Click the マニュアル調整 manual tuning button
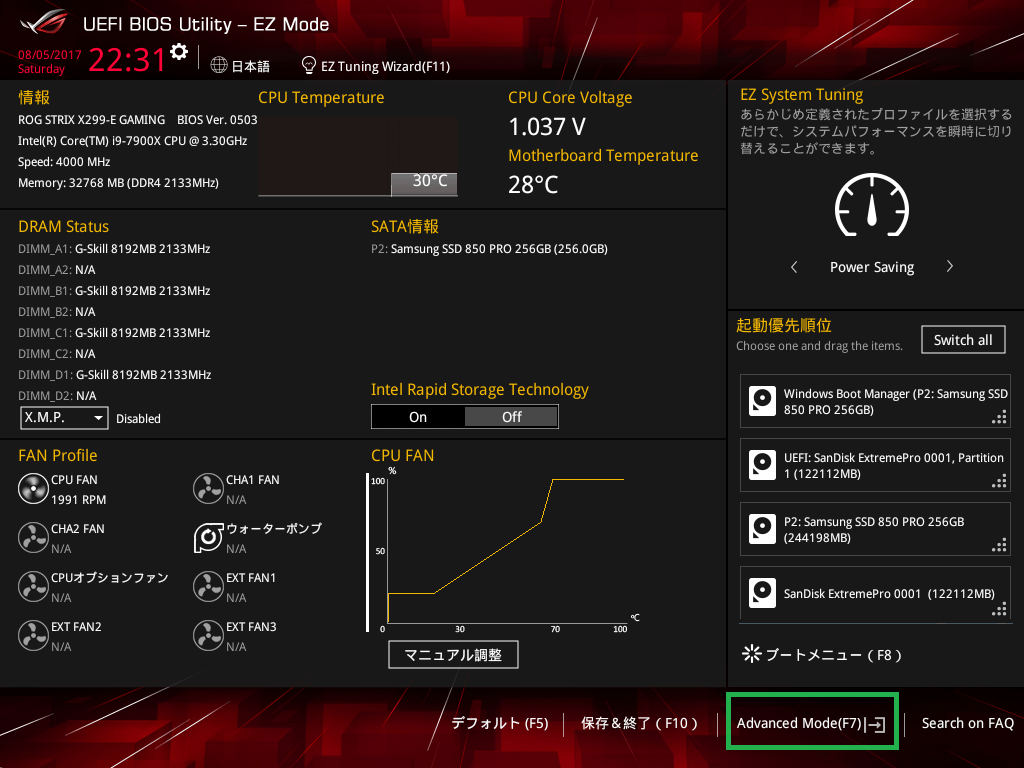 [x=453, y=654]
